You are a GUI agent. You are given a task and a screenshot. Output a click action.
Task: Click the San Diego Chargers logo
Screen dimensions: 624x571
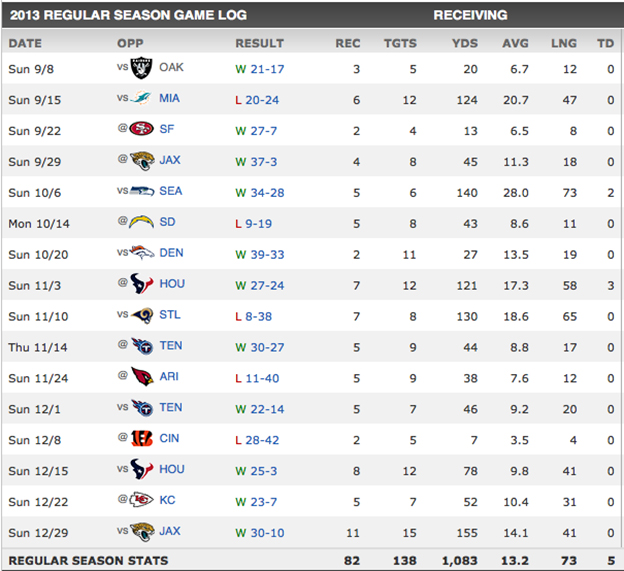[141, 222]
